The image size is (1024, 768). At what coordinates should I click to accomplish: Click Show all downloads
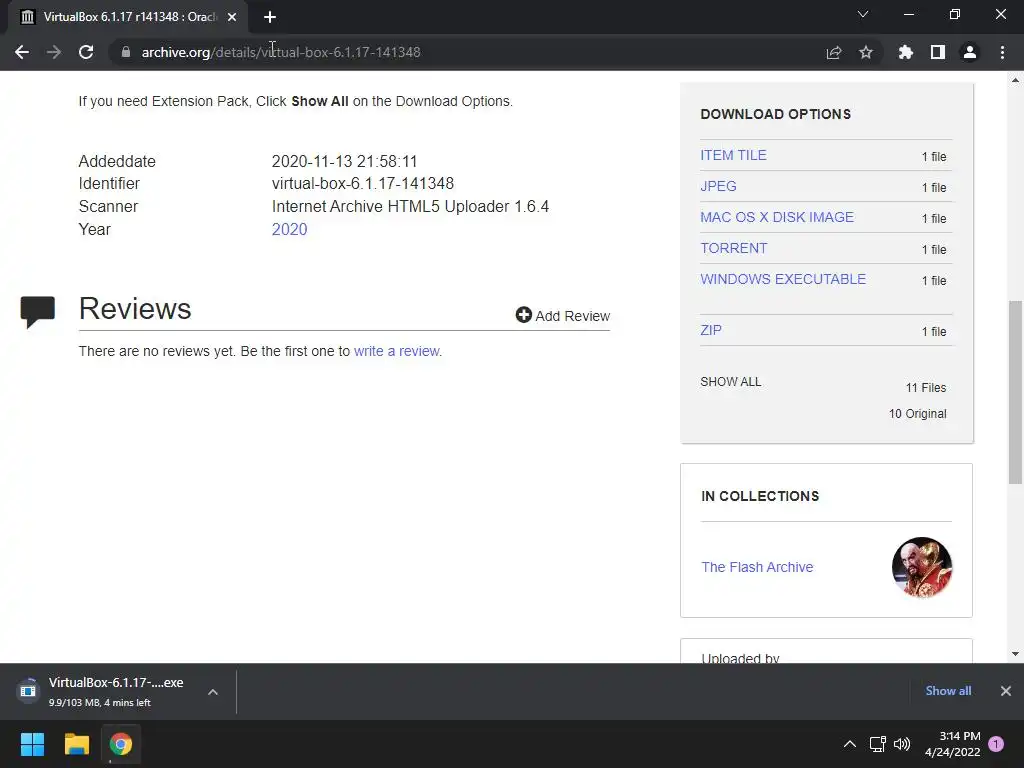[x=948, y=691]
